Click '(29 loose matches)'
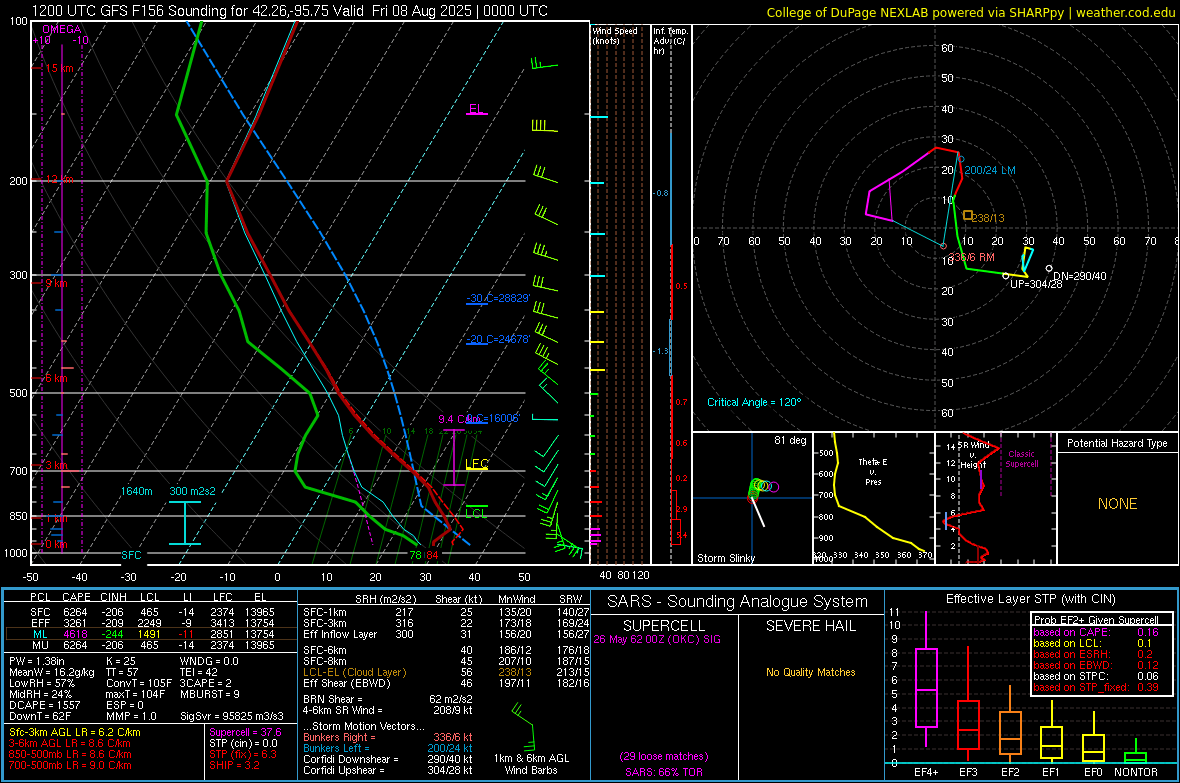This screenshot has height=783, width=1180. (x=664, y=756)
